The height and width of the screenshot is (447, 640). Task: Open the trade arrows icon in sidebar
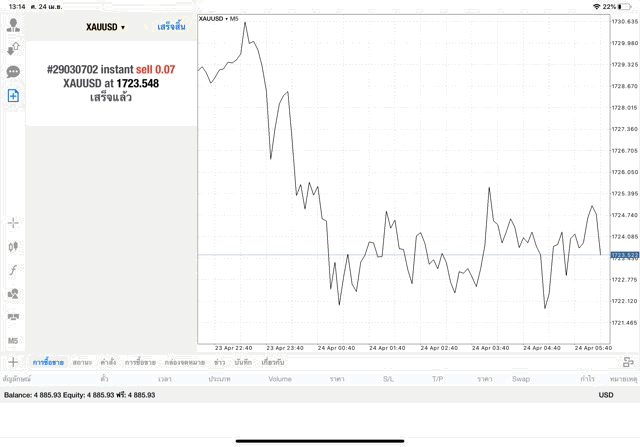coord(13,48)
